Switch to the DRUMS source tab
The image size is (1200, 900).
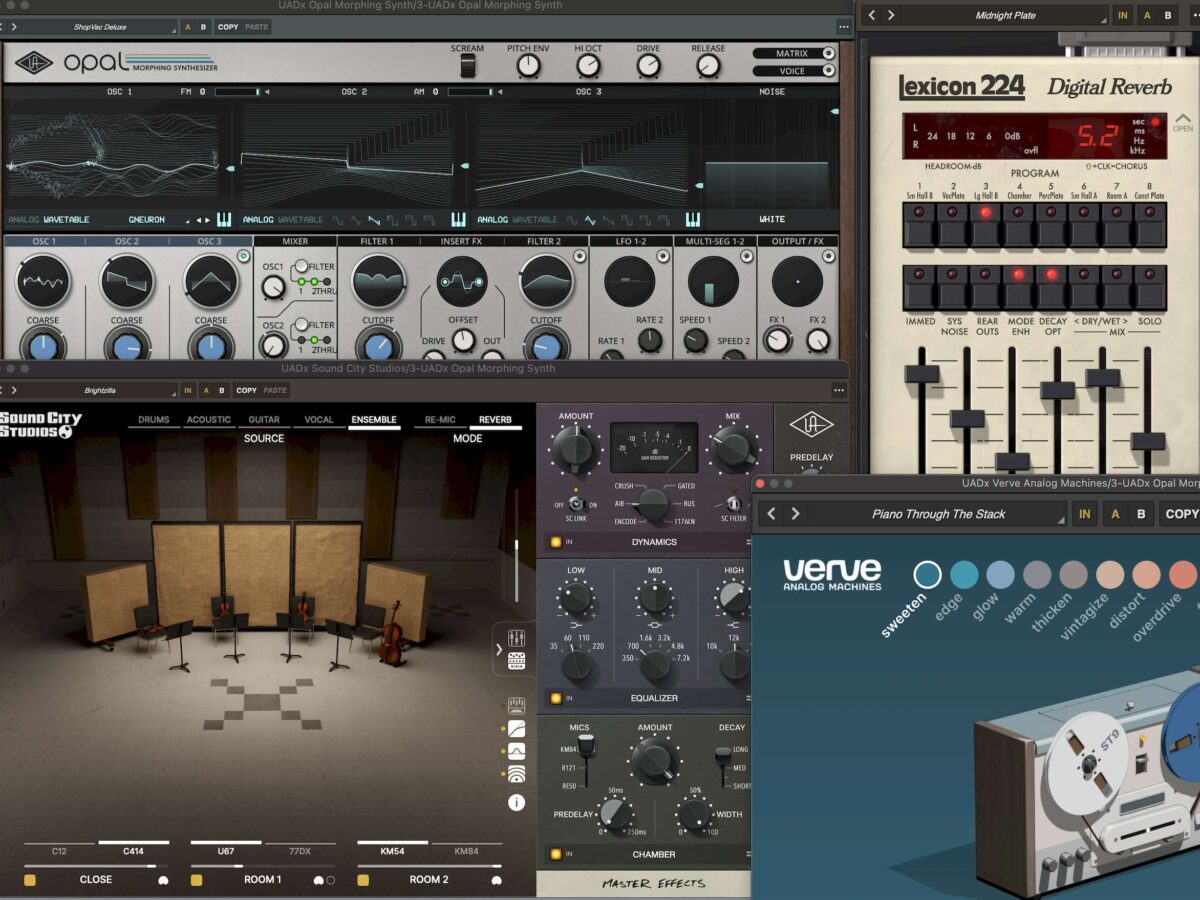pyautogui.click(x=153, y=420)
